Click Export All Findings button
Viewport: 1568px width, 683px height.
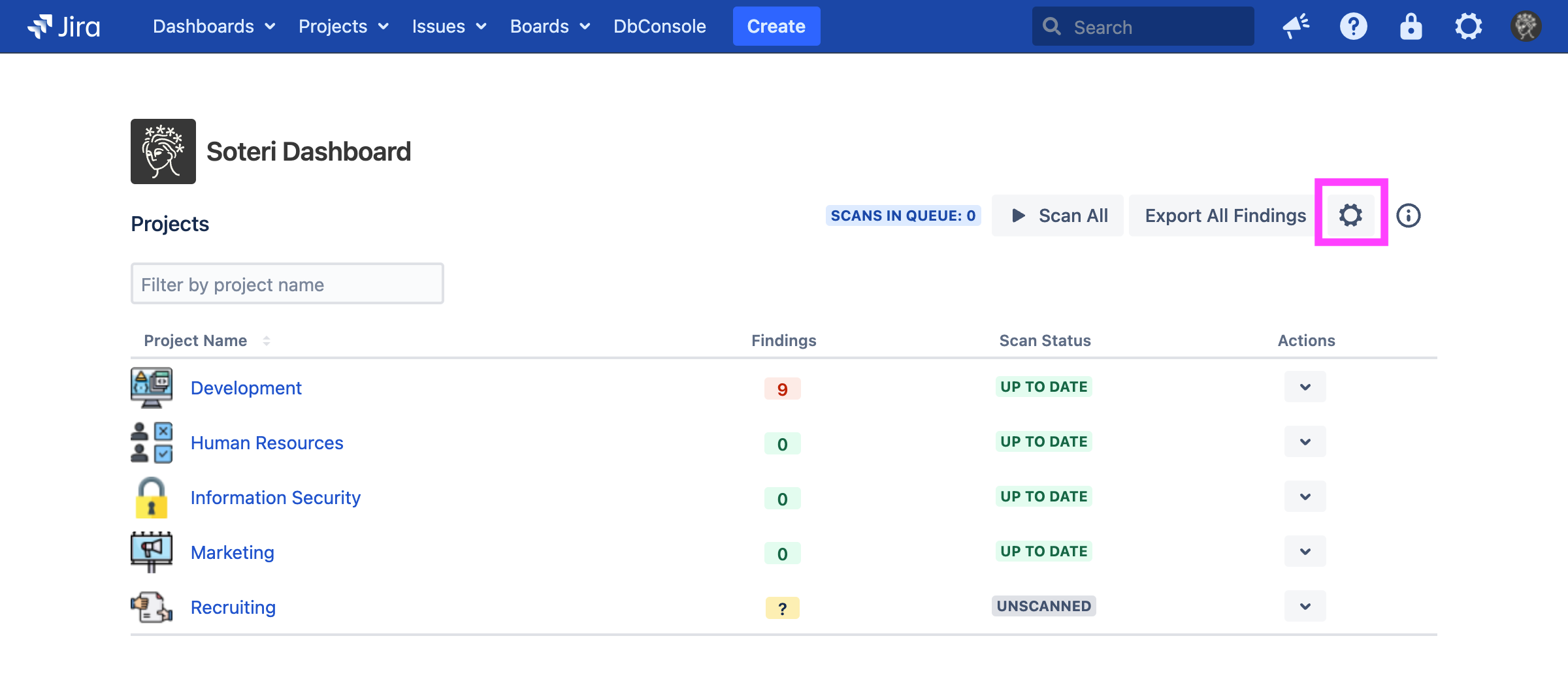1225,215
